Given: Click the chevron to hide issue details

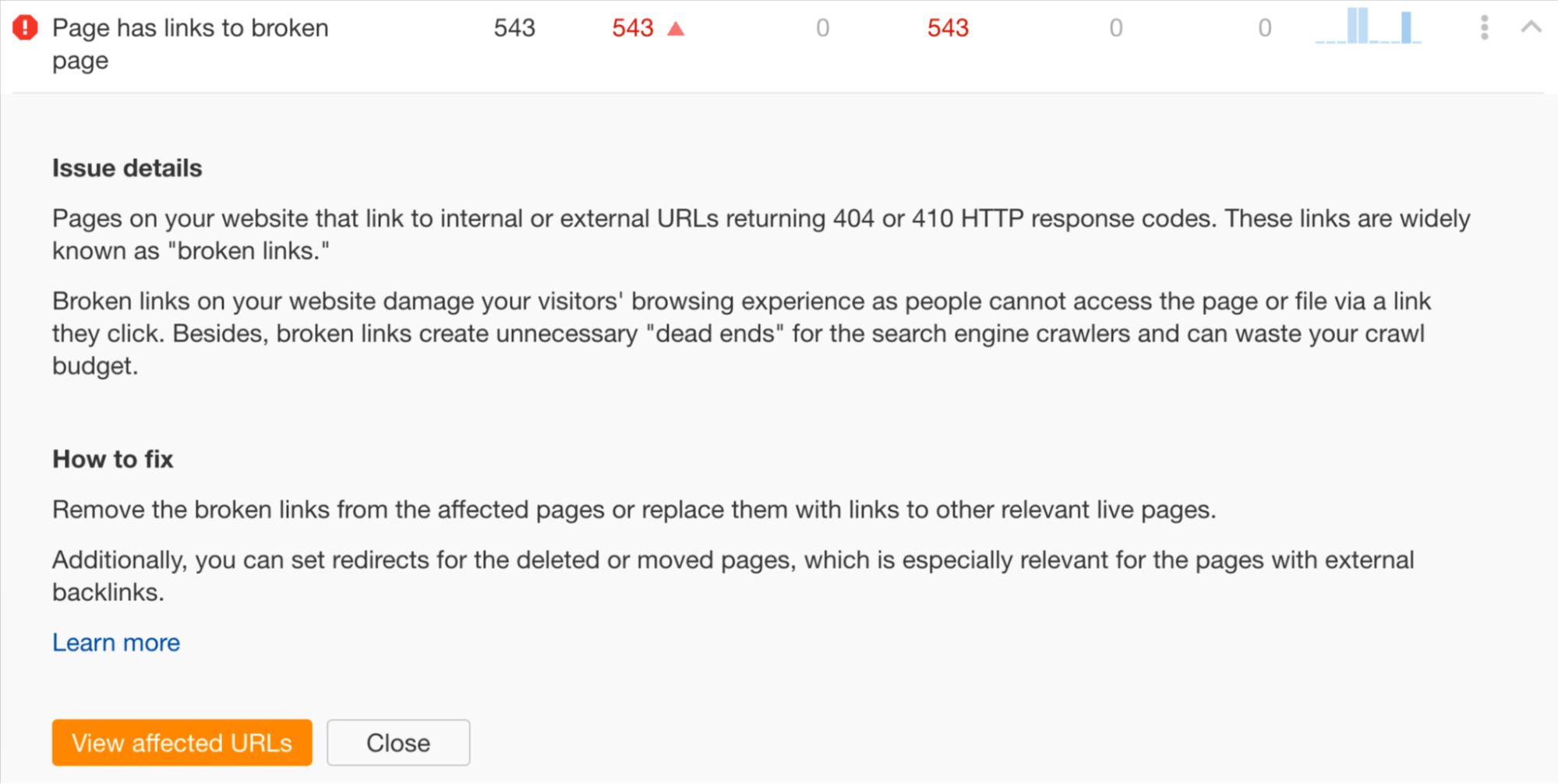Looking at the screenshot, I should point(1531,27).
